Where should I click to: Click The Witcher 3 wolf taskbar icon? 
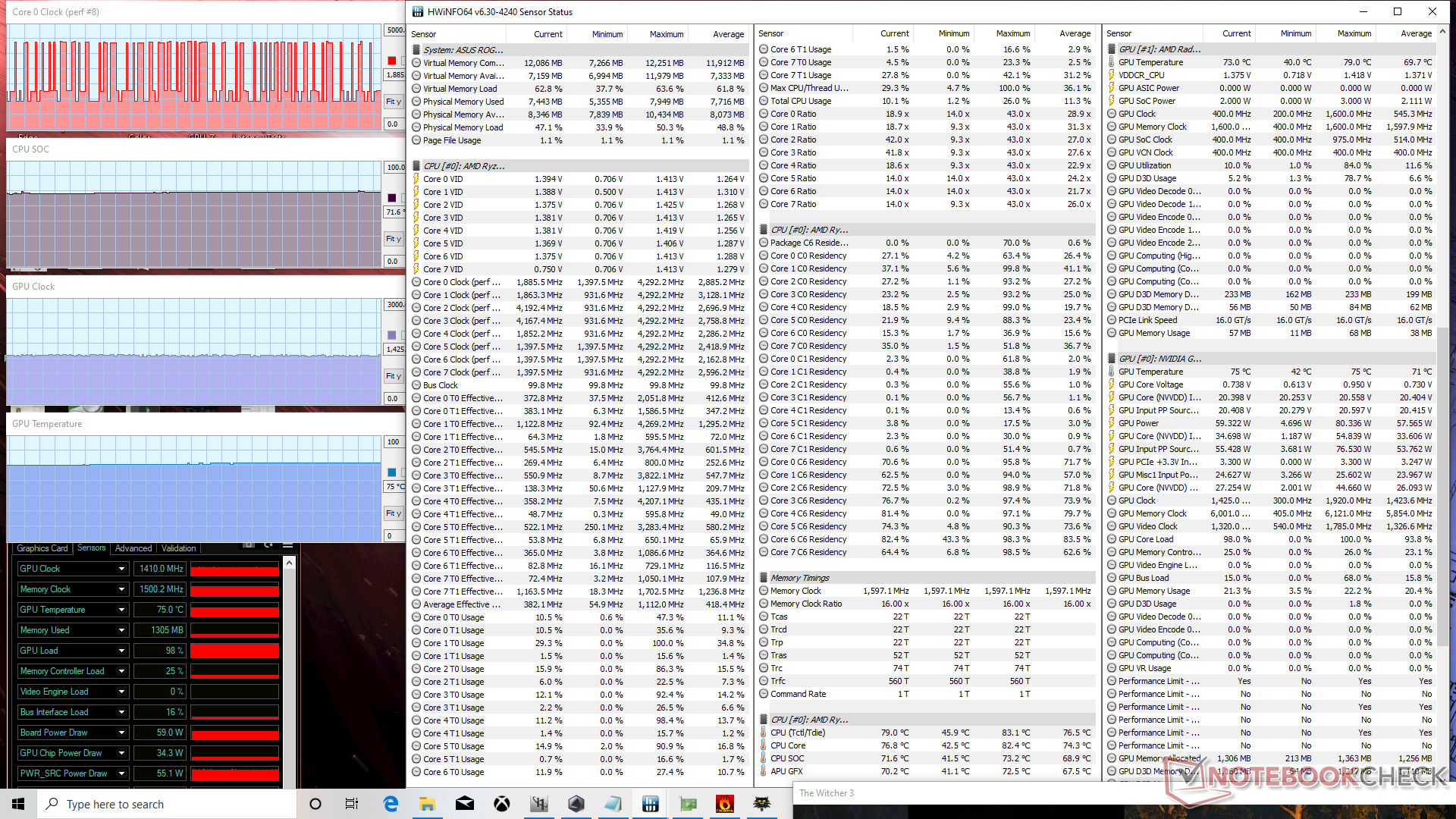762,804
